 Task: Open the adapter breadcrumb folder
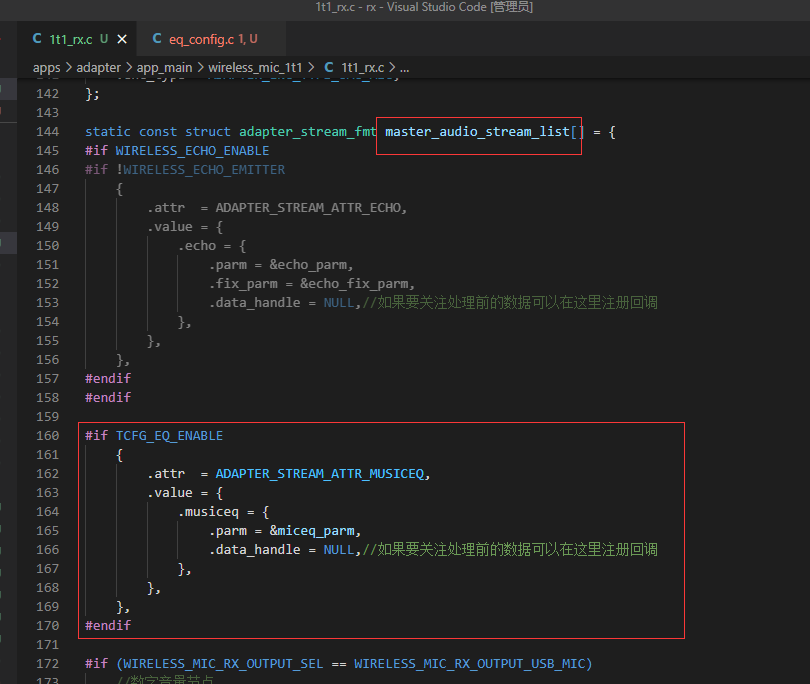(98, 68)
